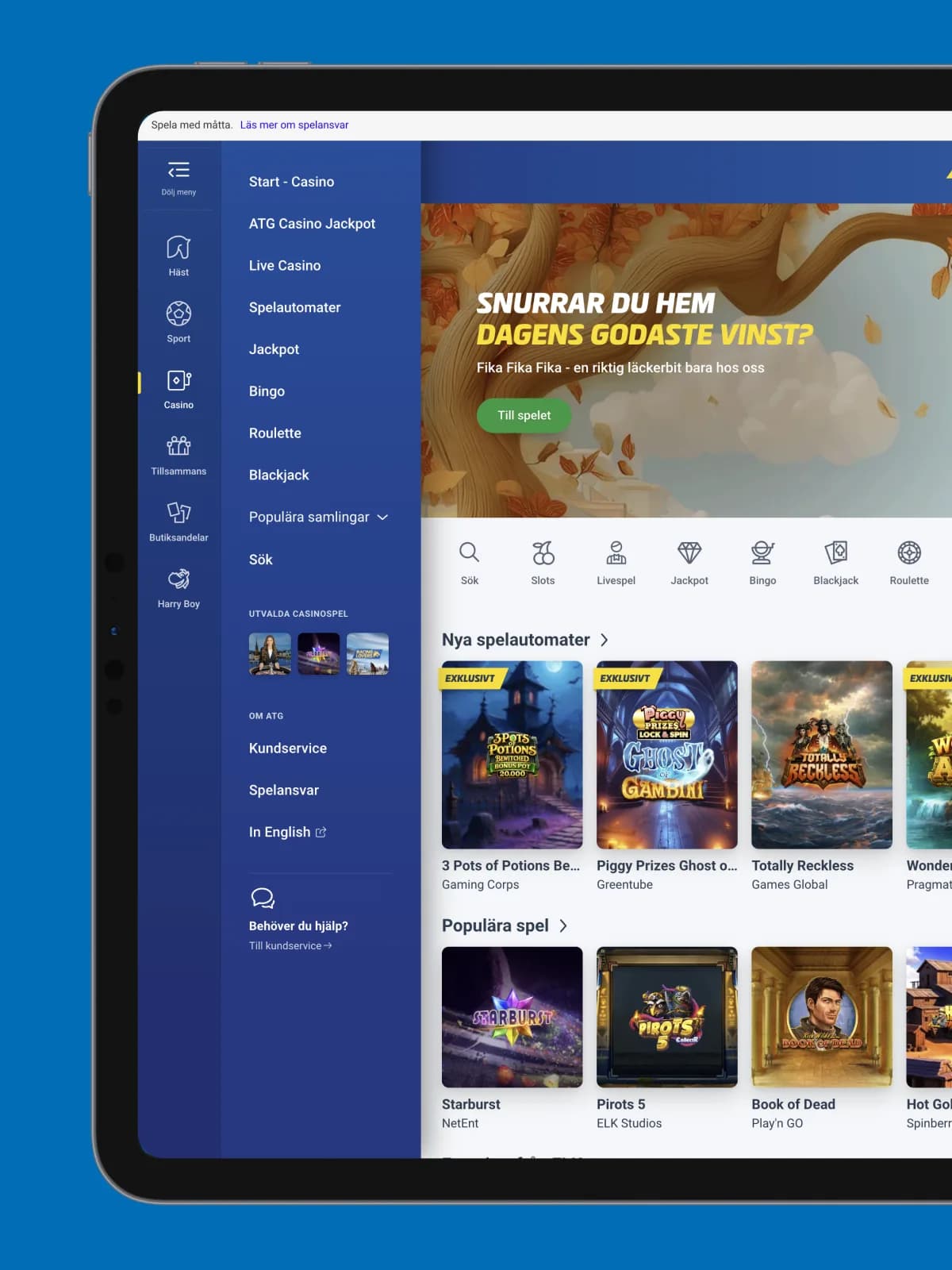Open the Tillsammans sidebar icon
952x1270 pixels.
coord(178,446)
